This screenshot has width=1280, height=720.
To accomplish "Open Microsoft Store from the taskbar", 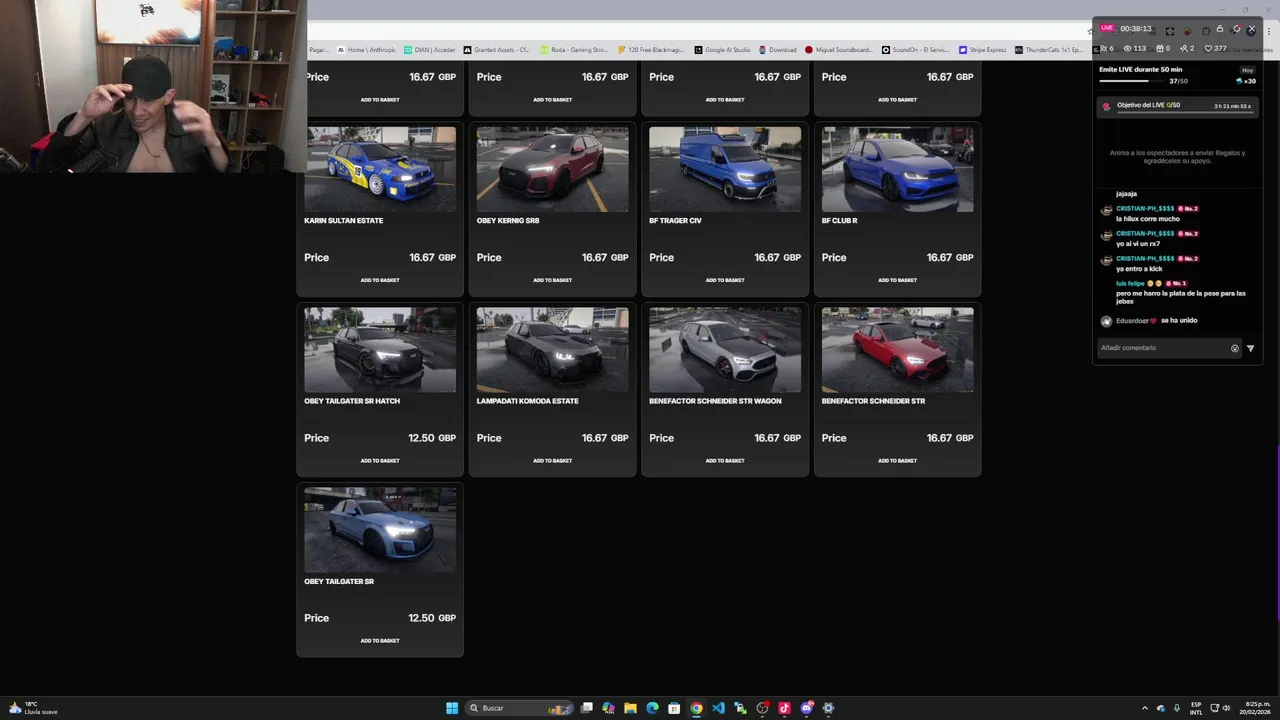I will (674, 708).
